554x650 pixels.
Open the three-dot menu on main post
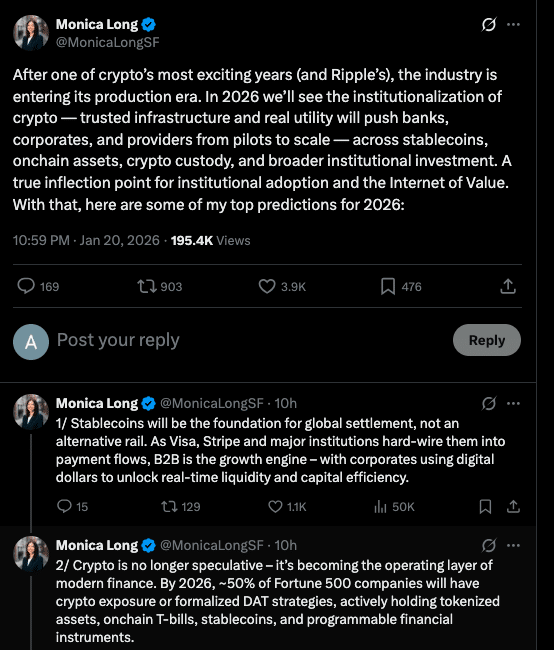[x=513, y=24]
